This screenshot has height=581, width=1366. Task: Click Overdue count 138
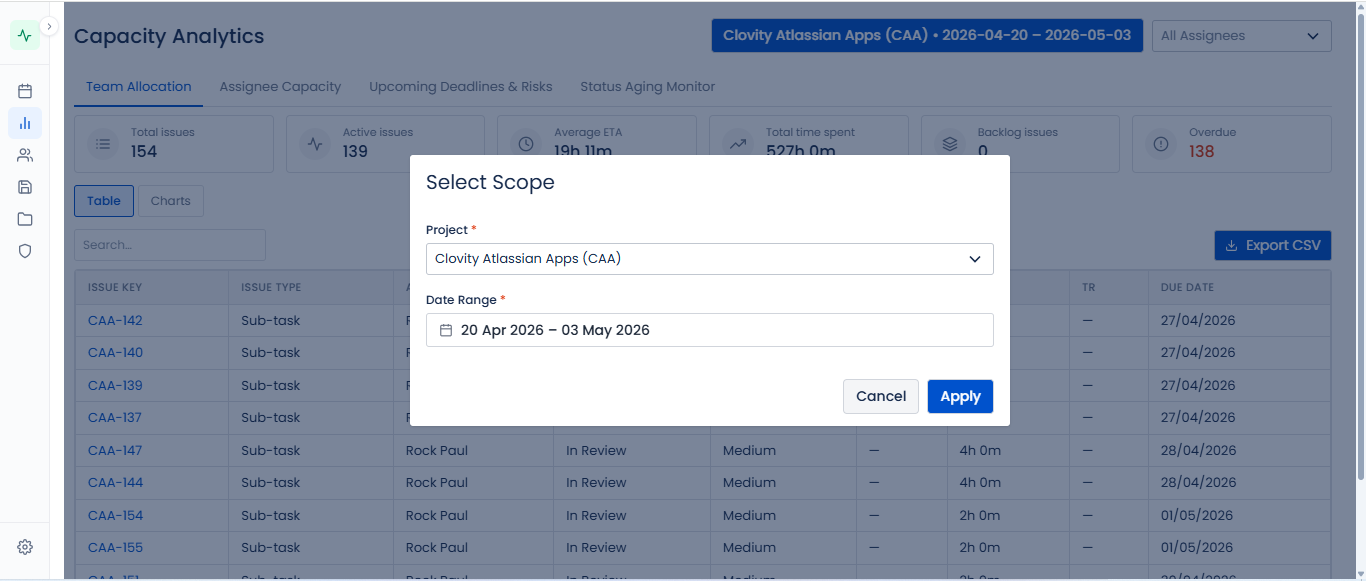click(x=1202, y=152)
